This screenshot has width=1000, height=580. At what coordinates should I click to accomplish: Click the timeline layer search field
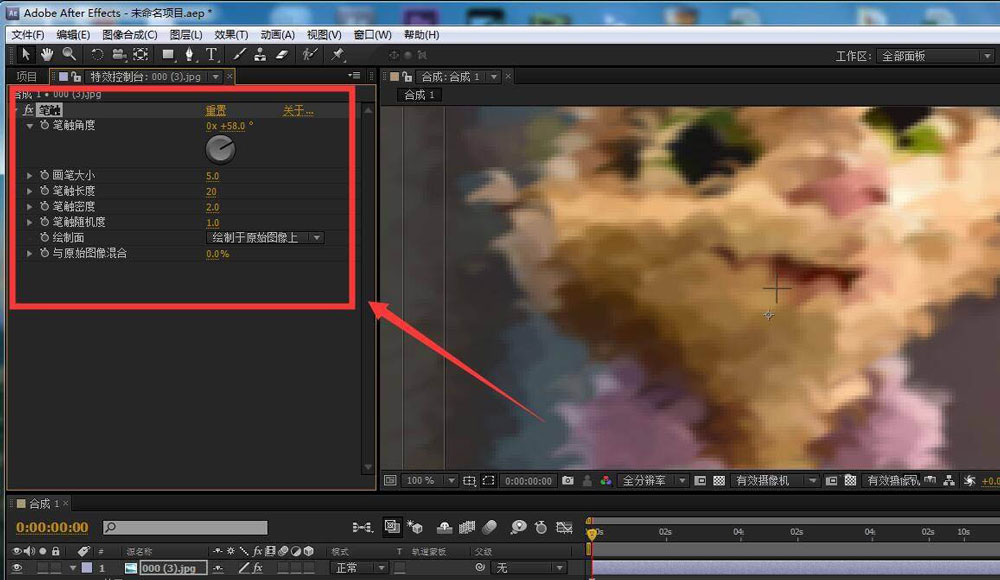coord(185,527)
